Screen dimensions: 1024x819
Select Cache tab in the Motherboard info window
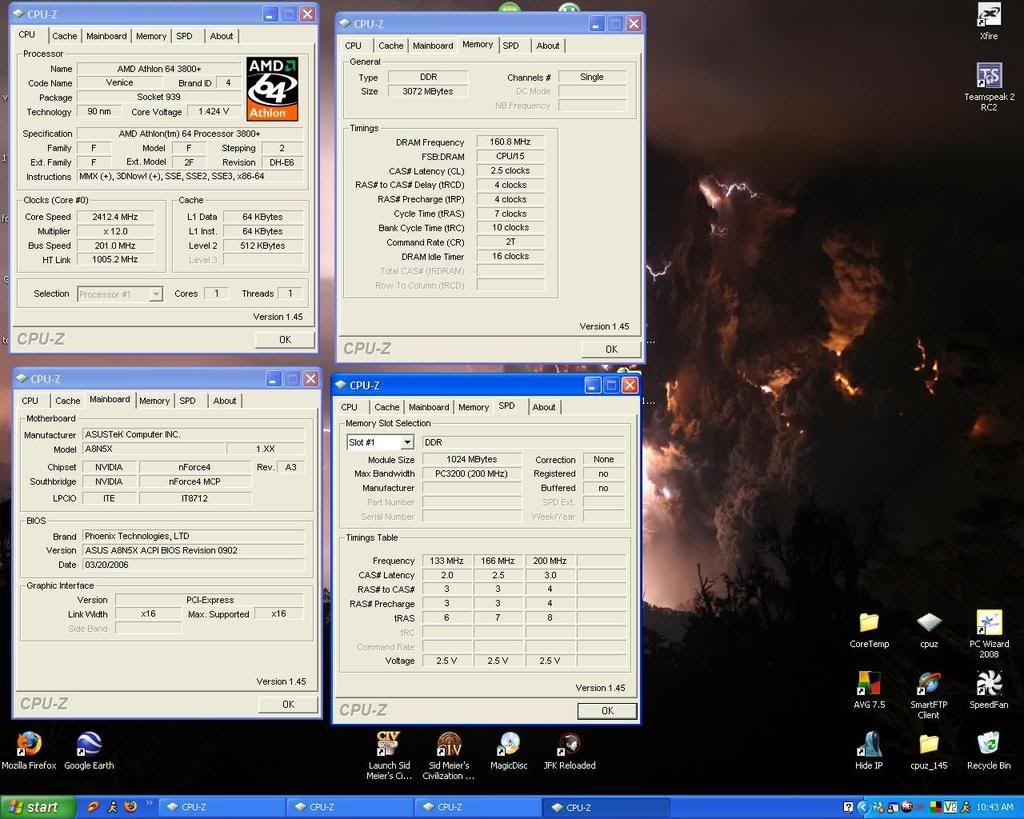coord(67,400)
